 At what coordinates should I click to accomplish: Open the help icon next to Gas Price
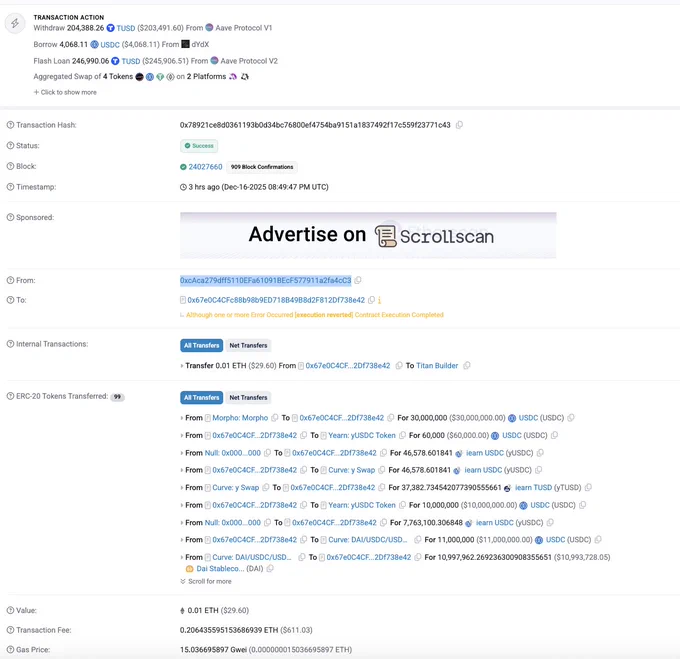(x=10, y=649)
